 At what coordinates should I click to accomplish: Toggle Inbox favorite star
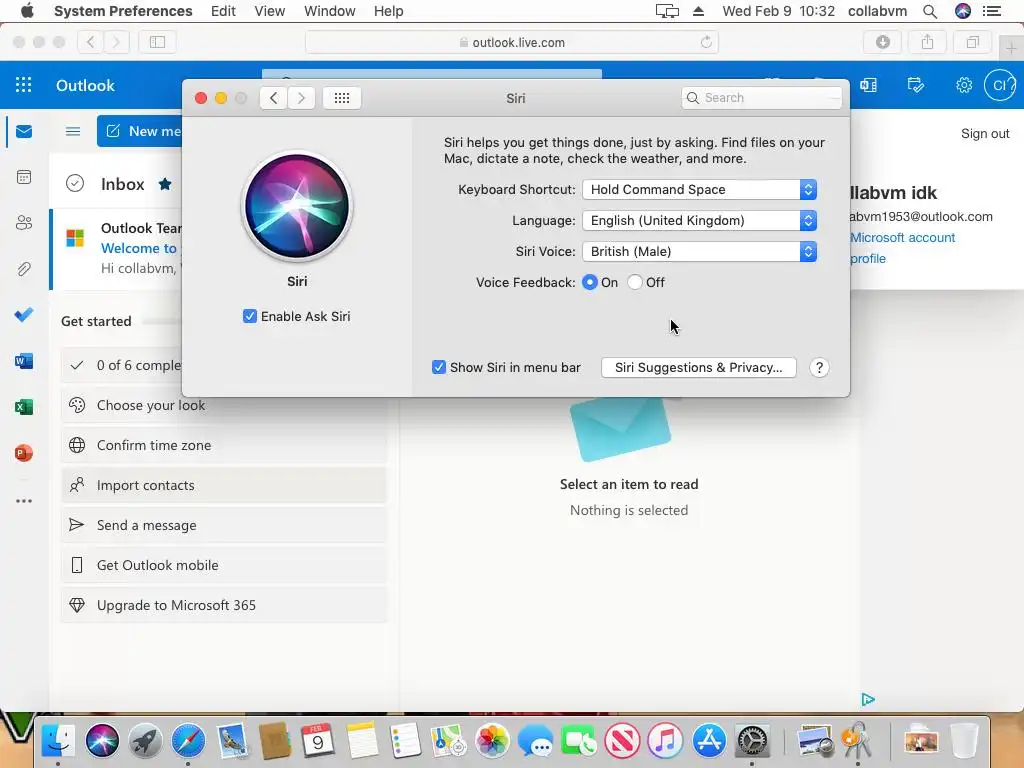165,184
